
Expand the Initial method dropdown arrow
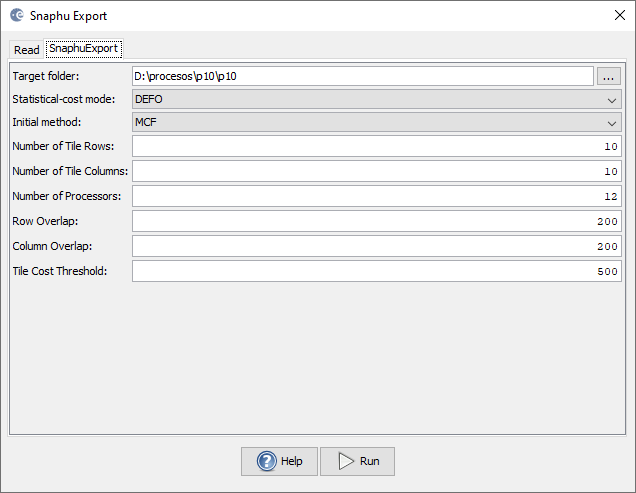pos(612,123)
